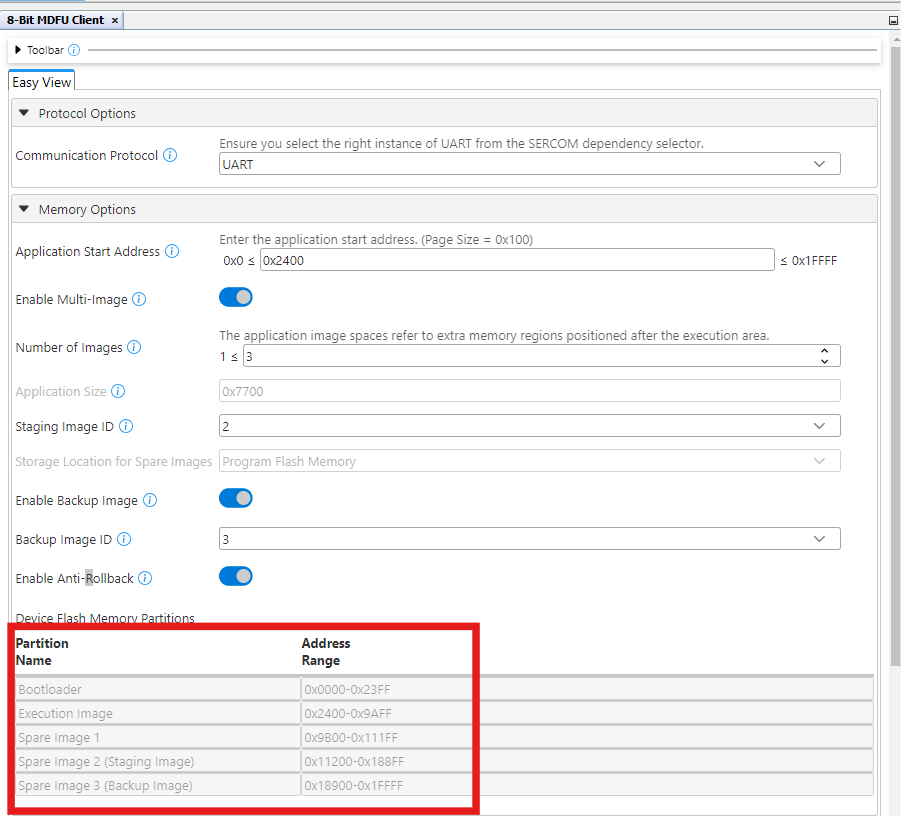901x816 pixels.
Task: Expand the Toolbar disclosure triangle
Action: tap(18, 50)
